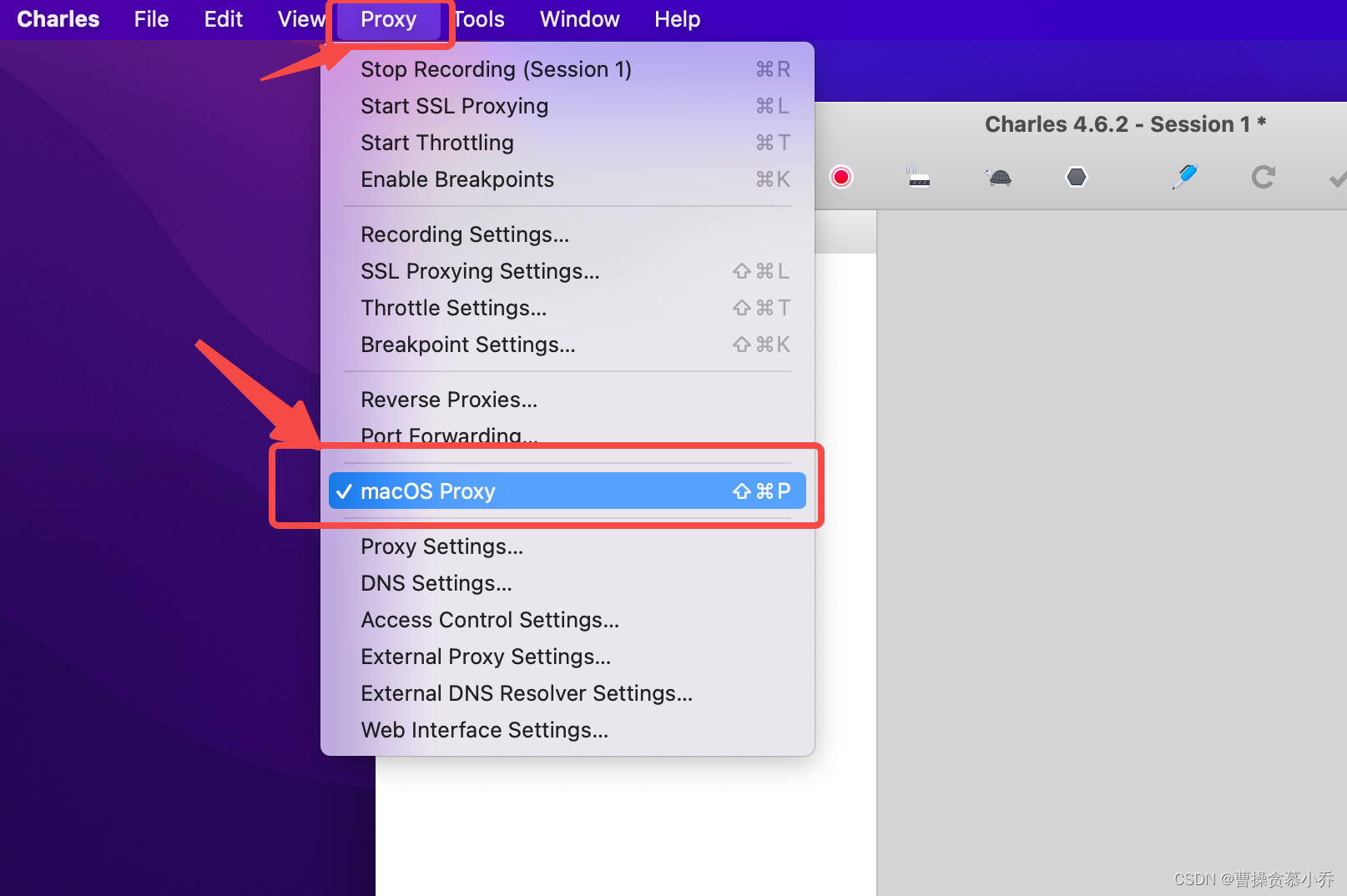Viewport: 1347px width, 896px height.
Task: Toggle throttling turtle icon in toolbar
Action: click(998, 177)
